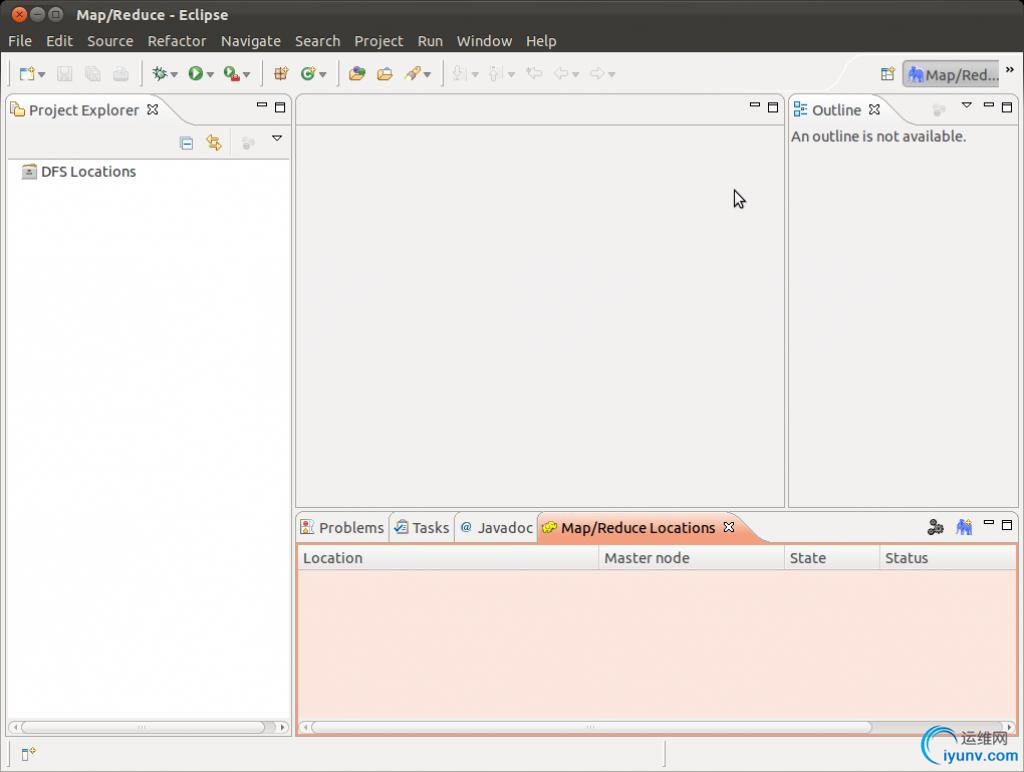The height and width of the screenshot is (772, 1024).
Task: Show hidden perspectives via chevron
Action: [x=1010, y=69]
